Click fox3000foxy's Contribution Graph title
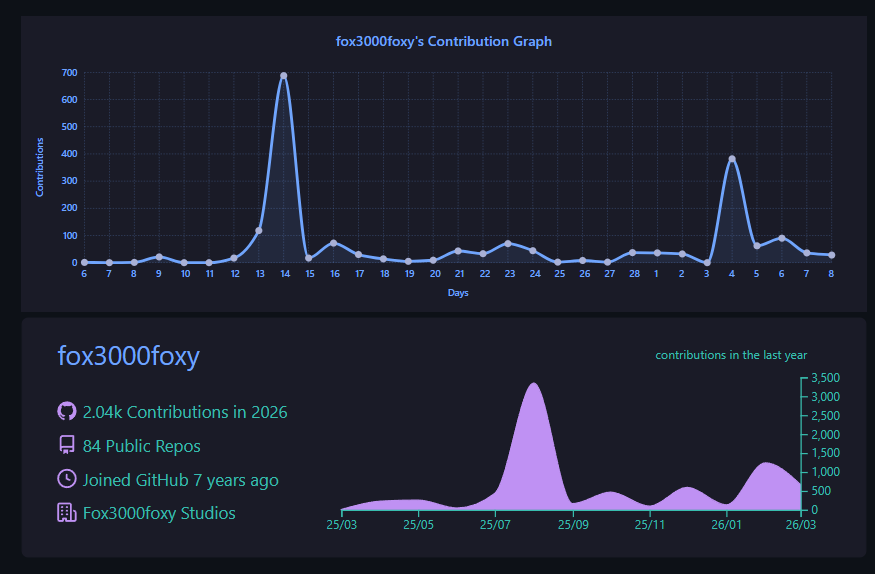 coord(444,41)
